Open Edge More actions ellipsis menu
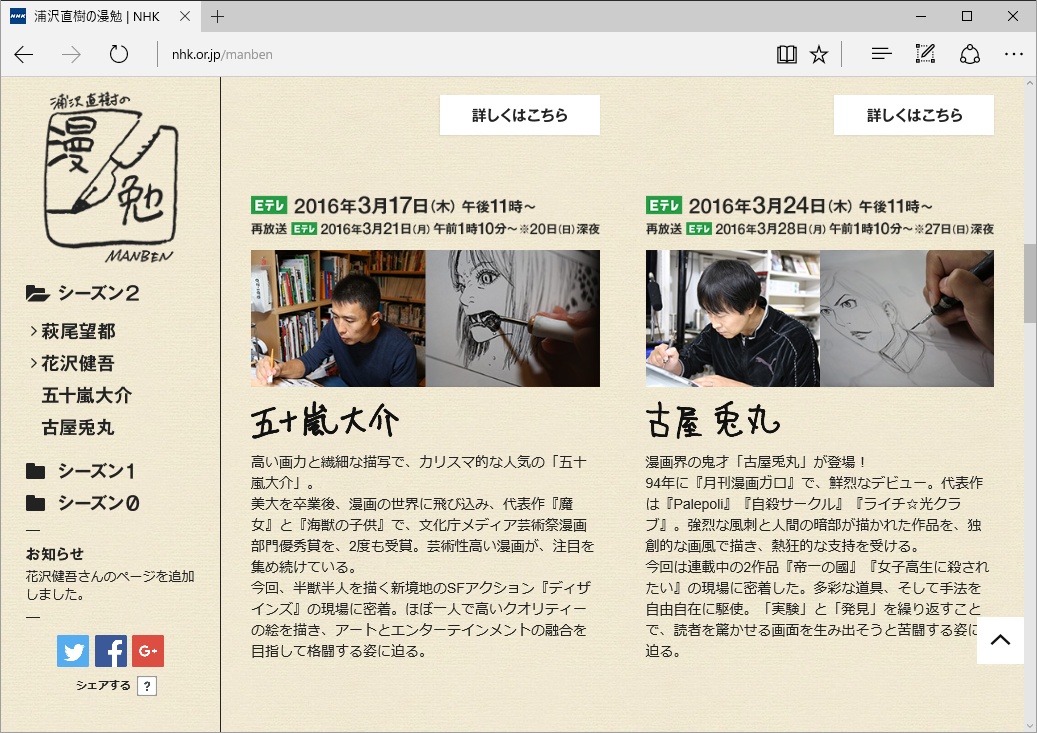 (1013, 54)
